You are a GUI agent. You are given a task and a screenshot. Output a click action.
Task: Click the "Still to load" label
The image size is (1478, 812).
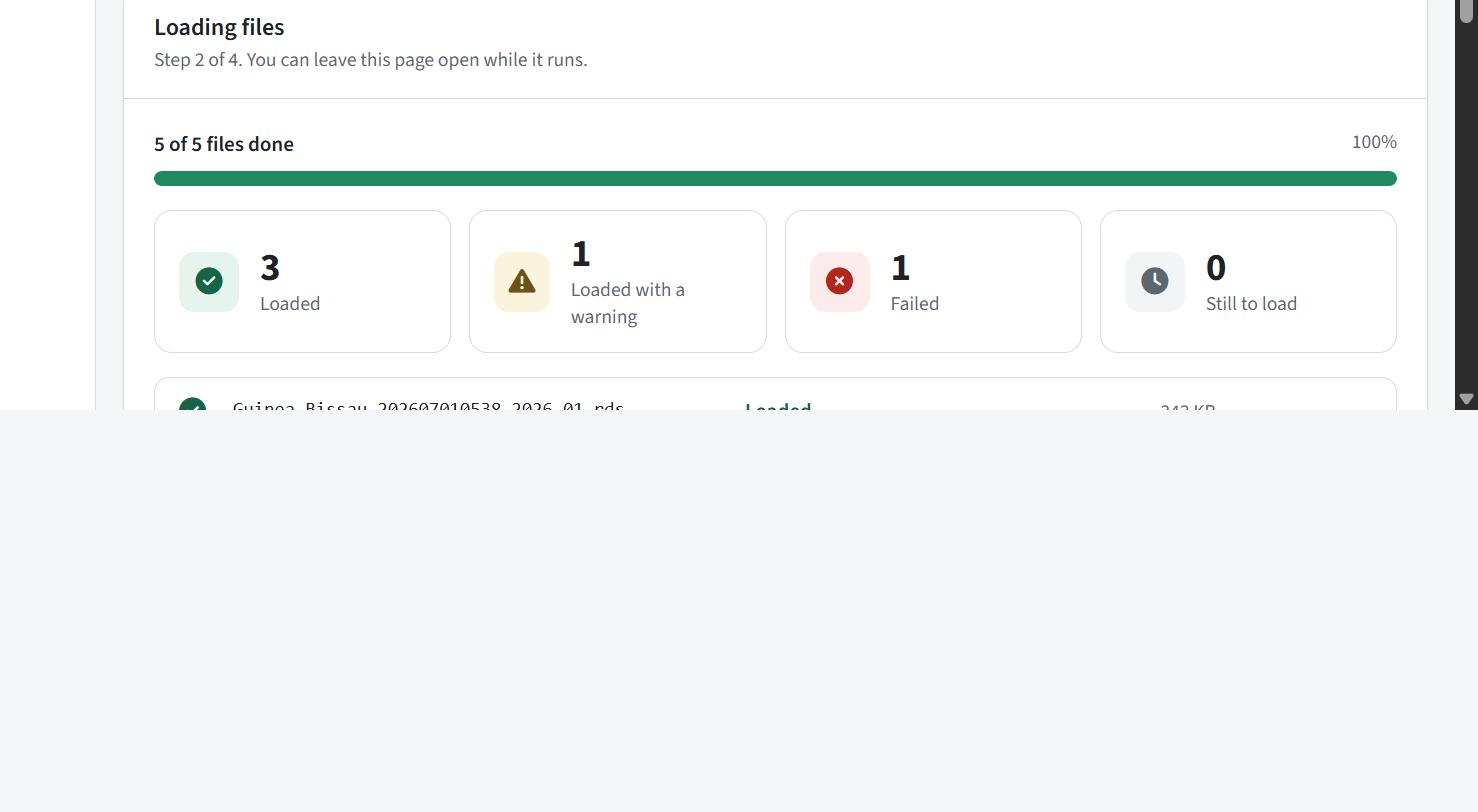pos(1251,304)
